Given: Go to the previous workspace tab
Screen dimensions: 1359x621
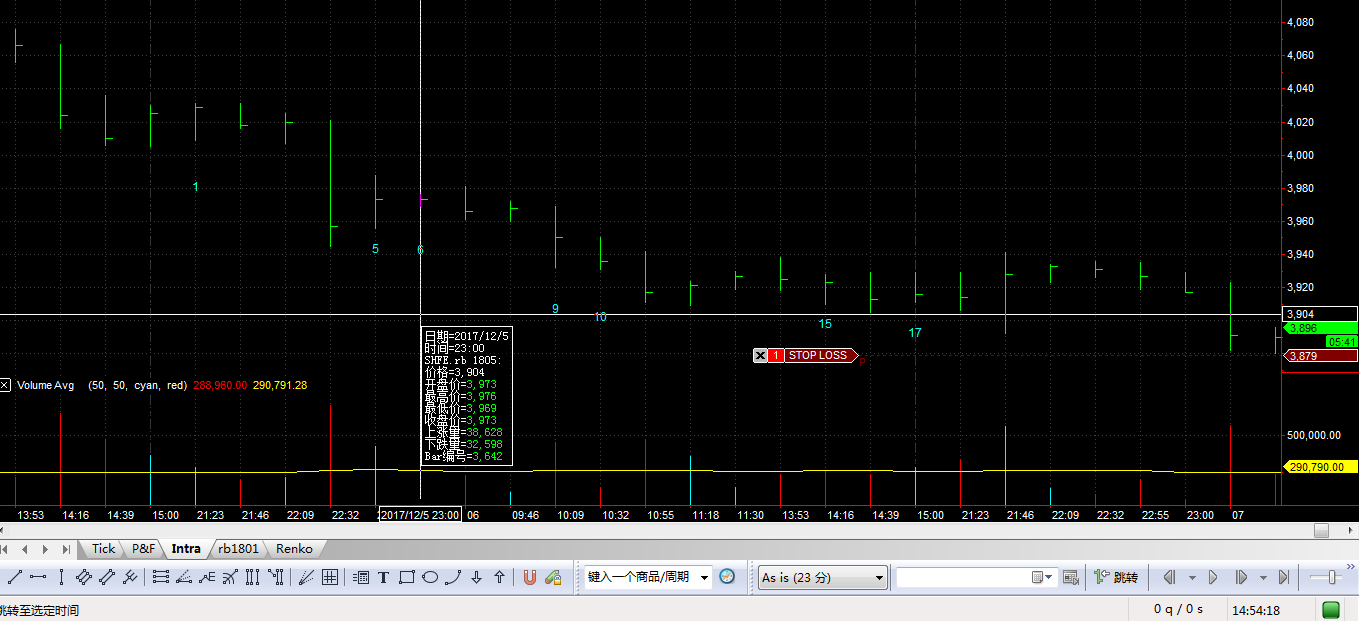Looking at the screenshot, I should pyautogui.click(x=26, y=549).
